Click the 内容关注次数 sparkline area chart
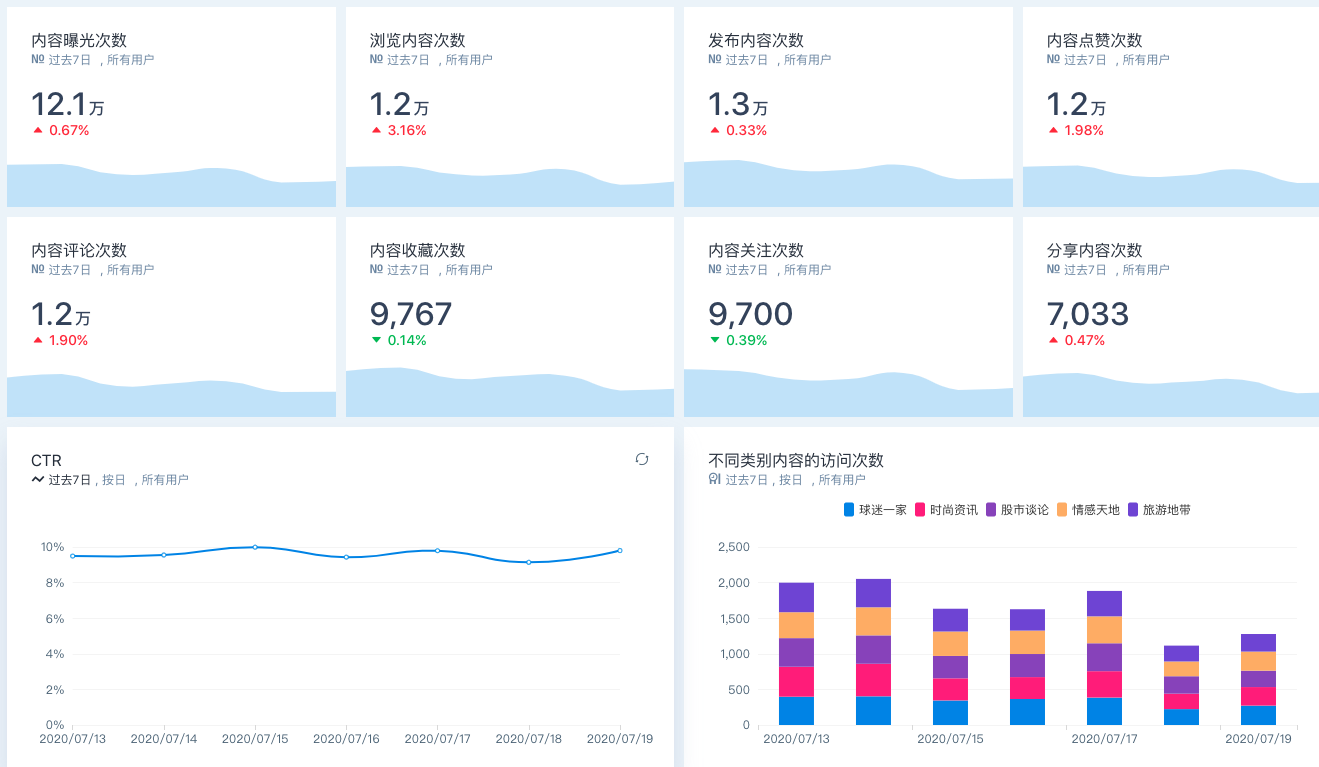 848,394
